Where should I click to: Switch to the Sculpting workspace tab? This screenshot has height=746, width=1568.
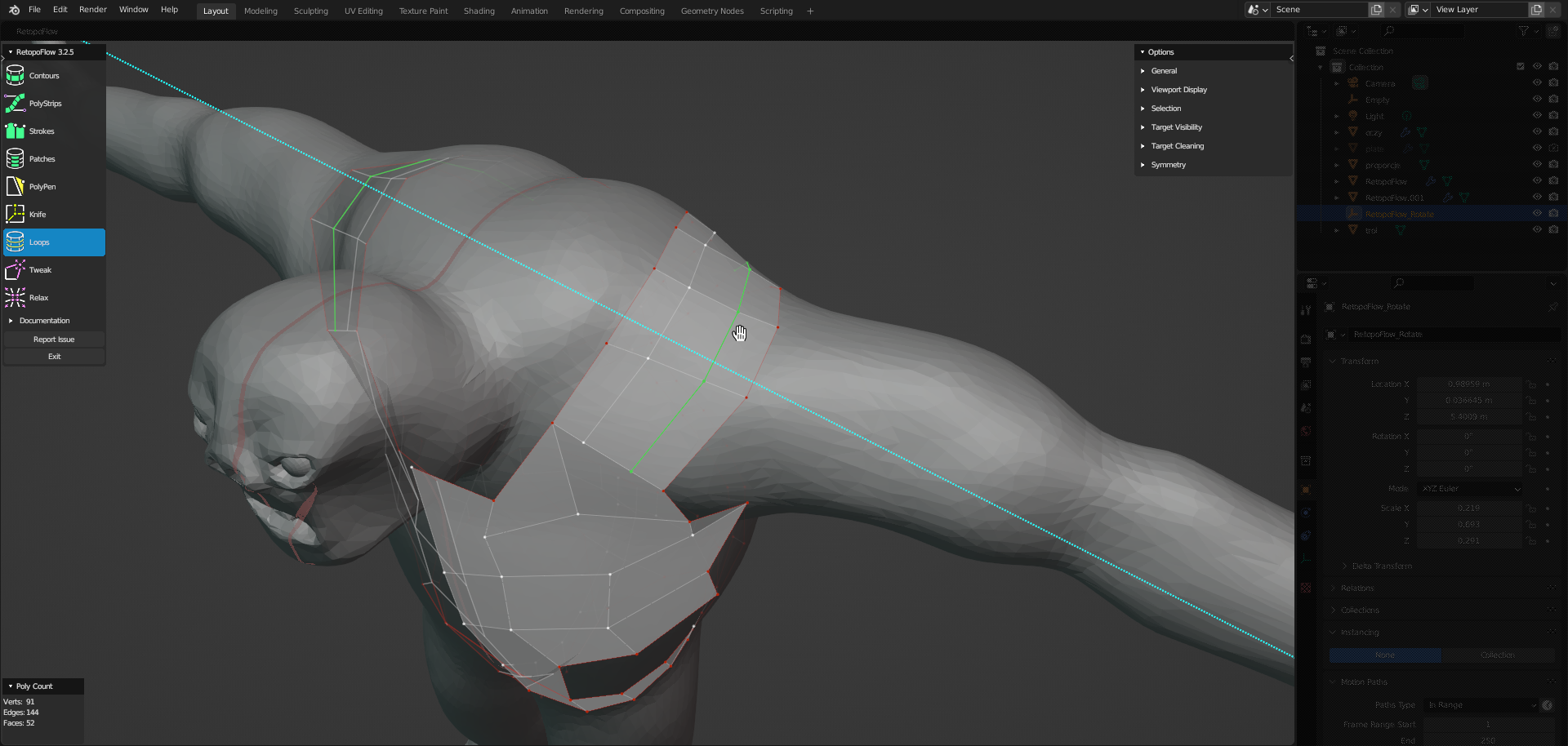click(311, 11)
